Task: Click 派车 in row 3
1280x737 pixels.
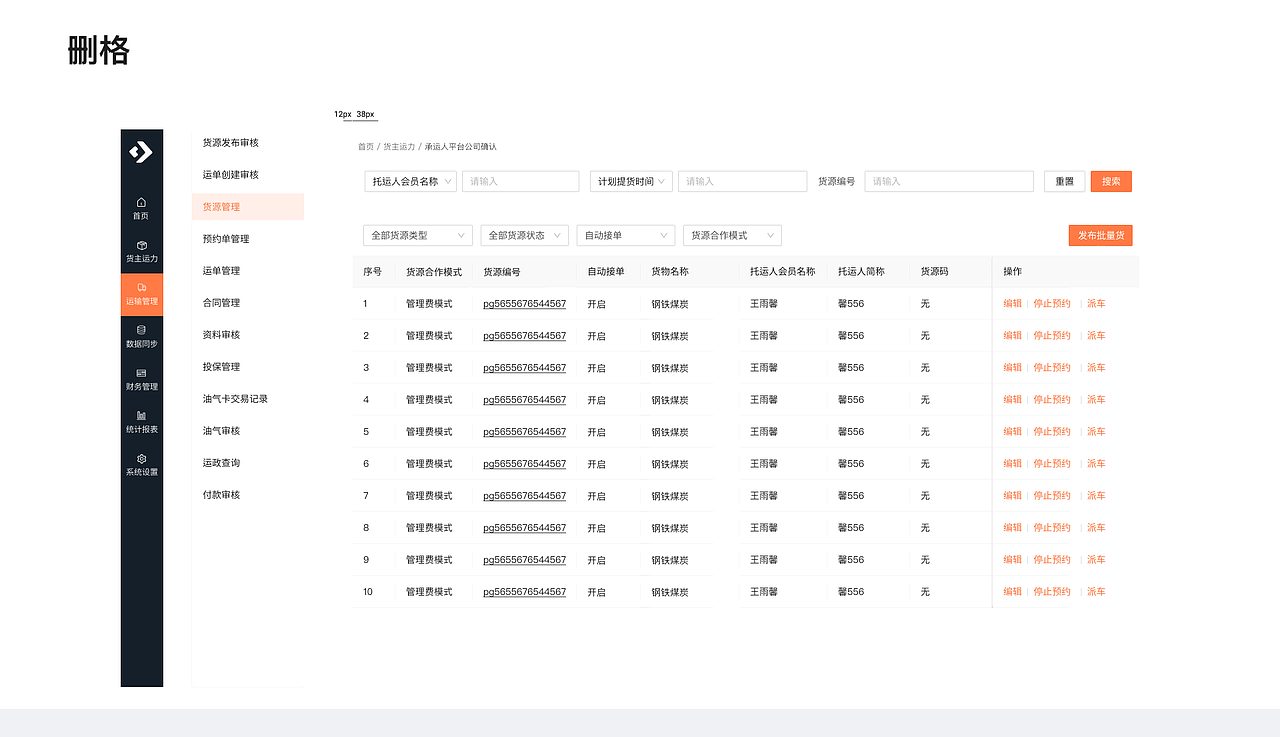Action: 1096,368
